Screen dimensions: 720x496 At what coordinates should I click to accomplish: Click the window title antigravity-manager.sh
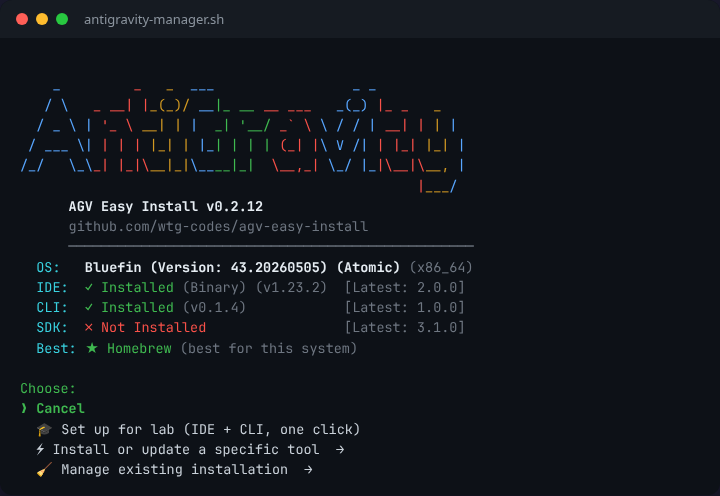click(154, 20)
